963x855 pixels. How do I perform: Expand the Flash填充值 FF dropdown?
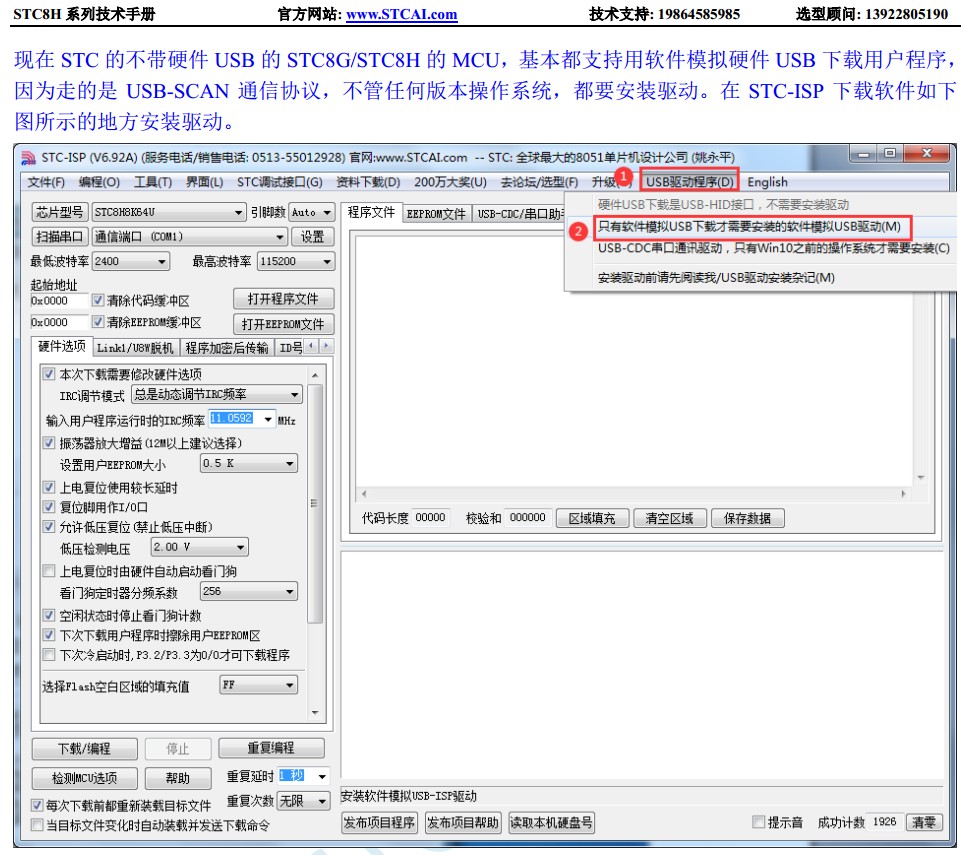point(290,685)
